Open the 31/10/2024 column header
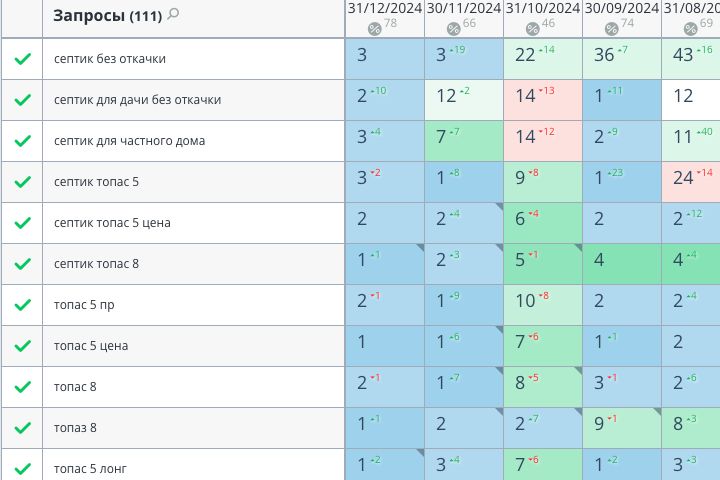720x480 pixels. tap(543, 8)
